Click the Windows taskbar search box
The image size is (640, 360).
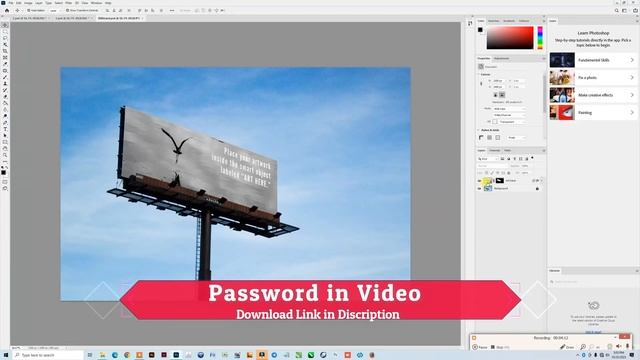48,355
